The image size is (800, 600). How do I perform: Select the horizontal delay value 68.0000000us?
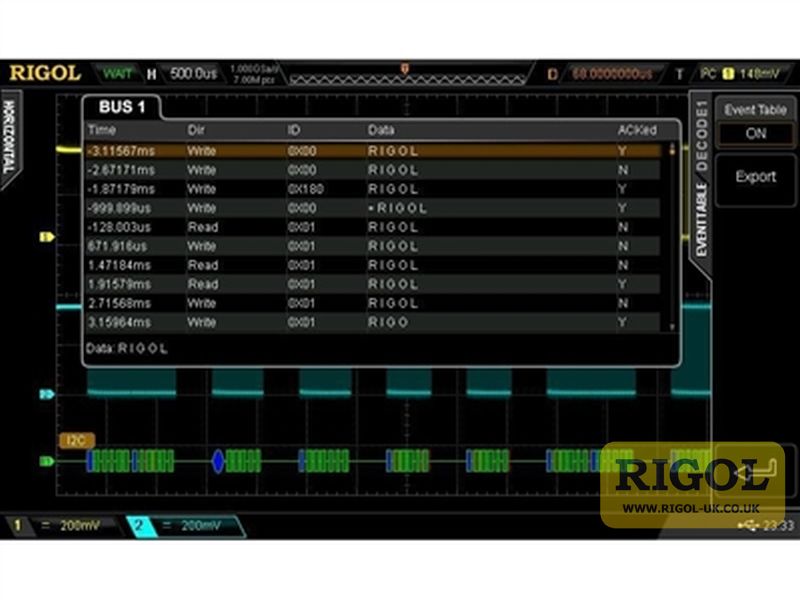pos(612,74)
